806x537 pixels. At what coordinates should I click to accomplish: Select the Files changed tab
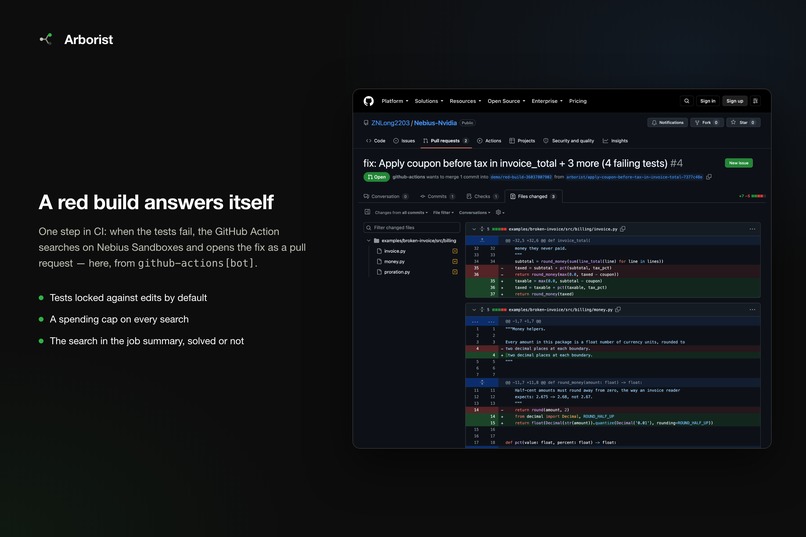tap(533, 196)
